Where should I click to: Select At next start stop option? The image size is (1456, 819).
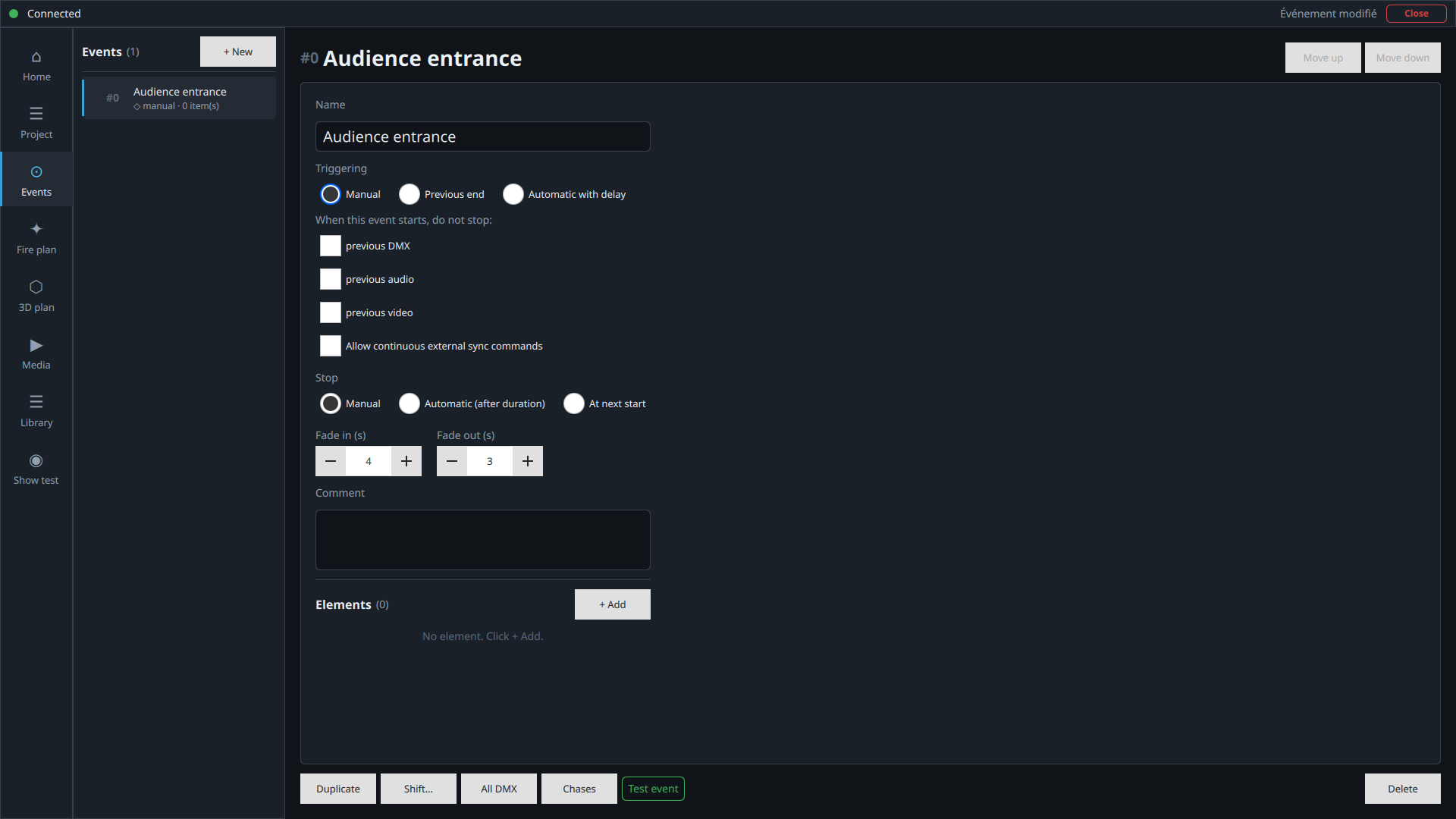574,403
